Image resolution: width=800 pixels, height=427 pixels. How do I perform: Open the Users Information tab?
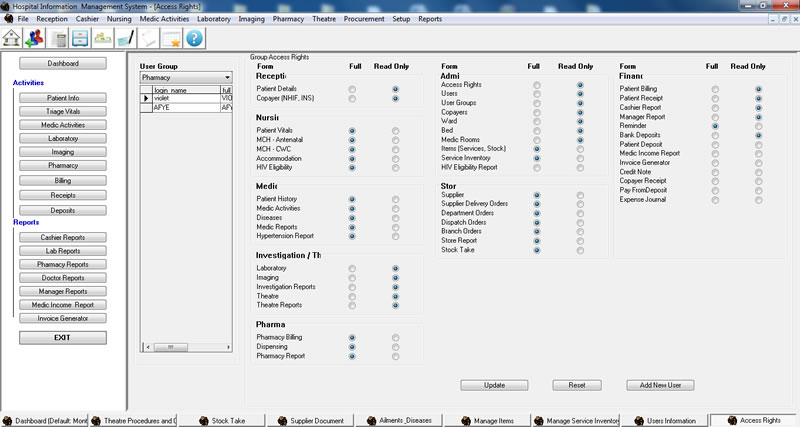pos(670,420)
